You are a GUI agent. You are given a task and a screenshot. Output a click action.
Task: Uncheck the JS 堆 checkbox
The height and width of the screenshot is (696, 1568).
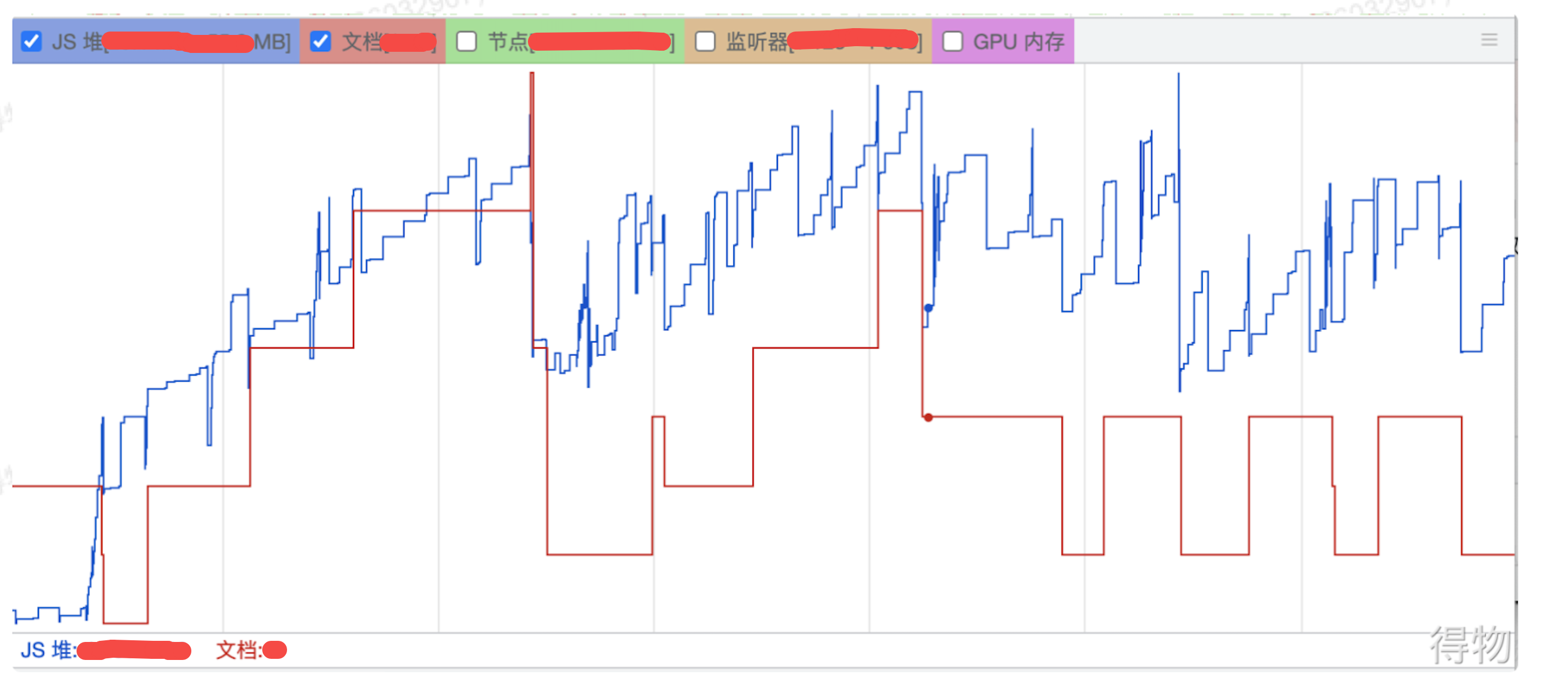tap(31, 42)
